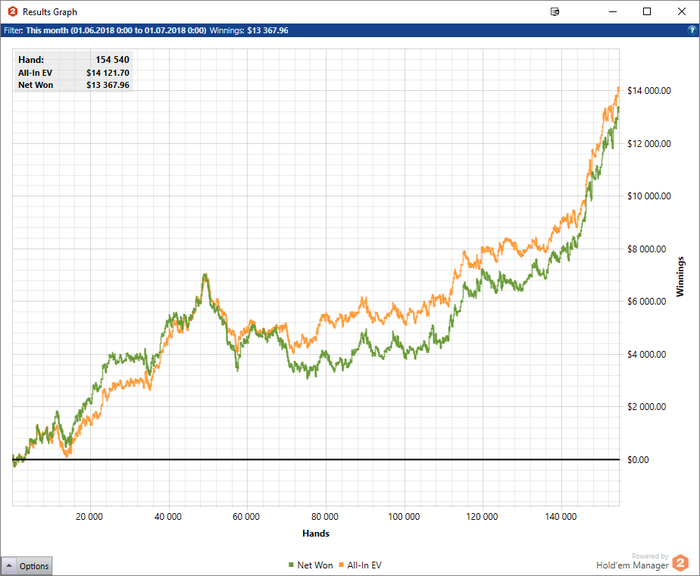
Task: Click the 20 000 hands axis label
Action: tap(89, 517)
